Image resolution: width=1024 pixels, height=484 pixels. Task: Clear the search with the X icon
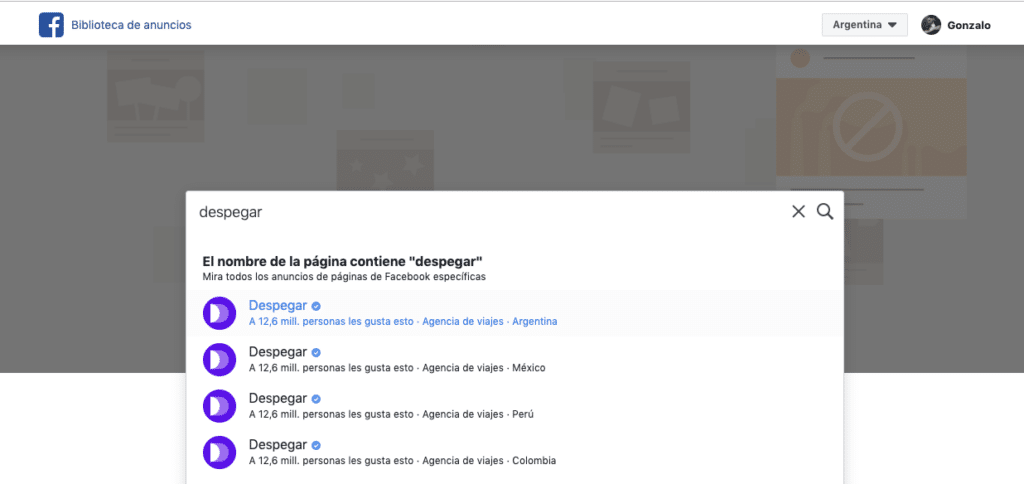pyautogui.click(x=798, y=212)
